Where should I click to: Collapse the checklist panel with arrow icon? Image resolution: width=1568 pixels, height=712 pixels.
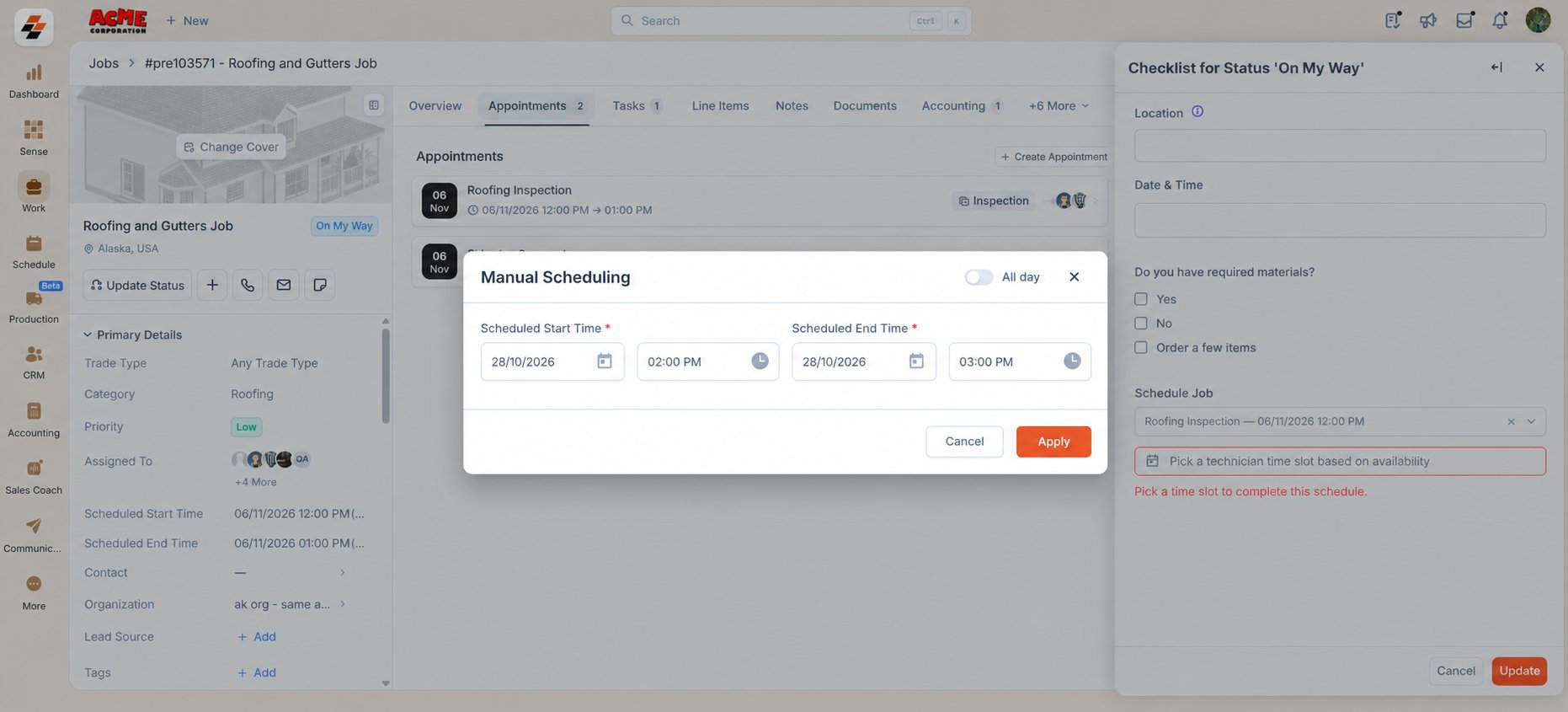1496,67
